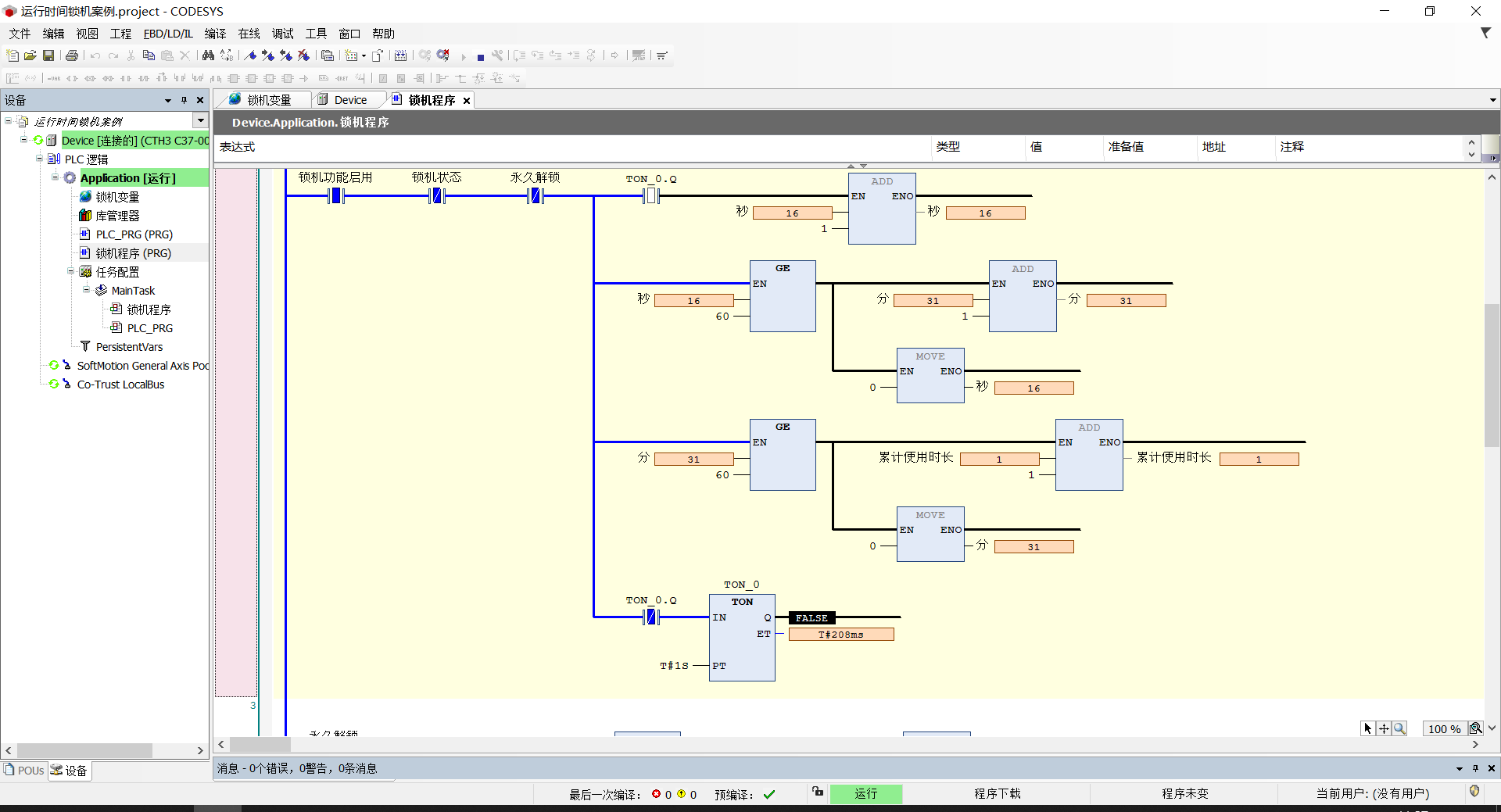Click the Replace (A to B) icon

pos(227,55)
